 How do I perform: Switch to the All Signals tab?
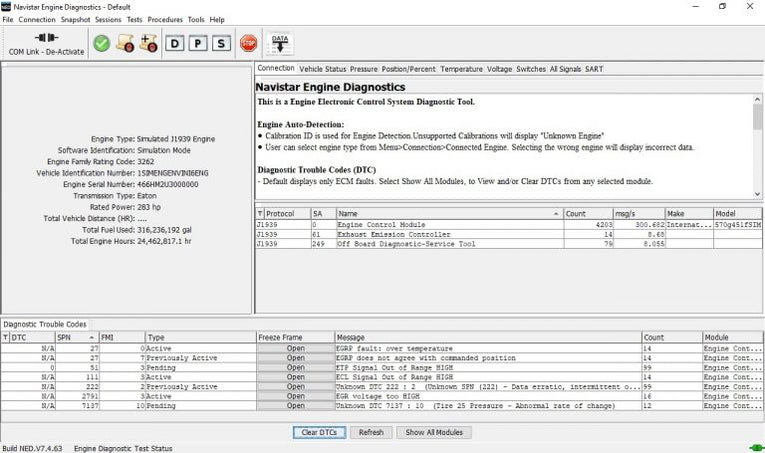pyautogui.click(x=565, y=69)
